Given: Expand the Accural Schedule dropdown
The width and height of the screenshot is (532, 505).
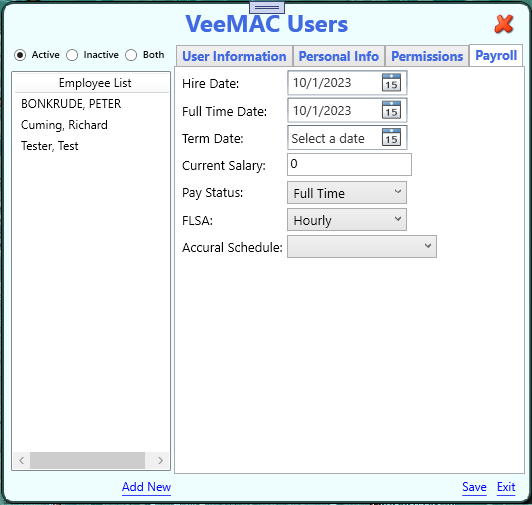Looking at the screenshot, I should 362,247.
